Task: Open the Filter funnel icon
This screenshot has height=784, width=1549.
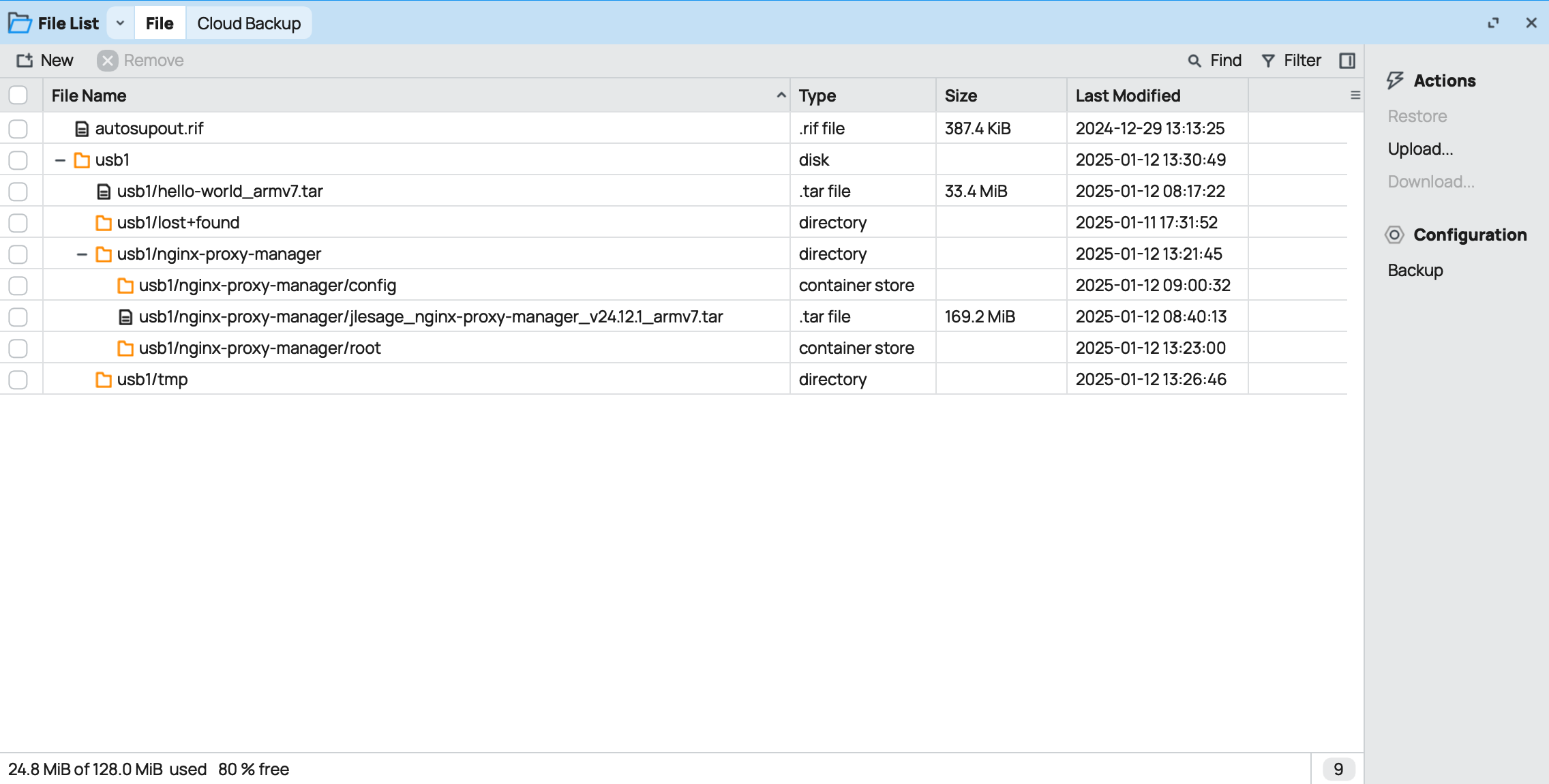Action: point(1268,61)
